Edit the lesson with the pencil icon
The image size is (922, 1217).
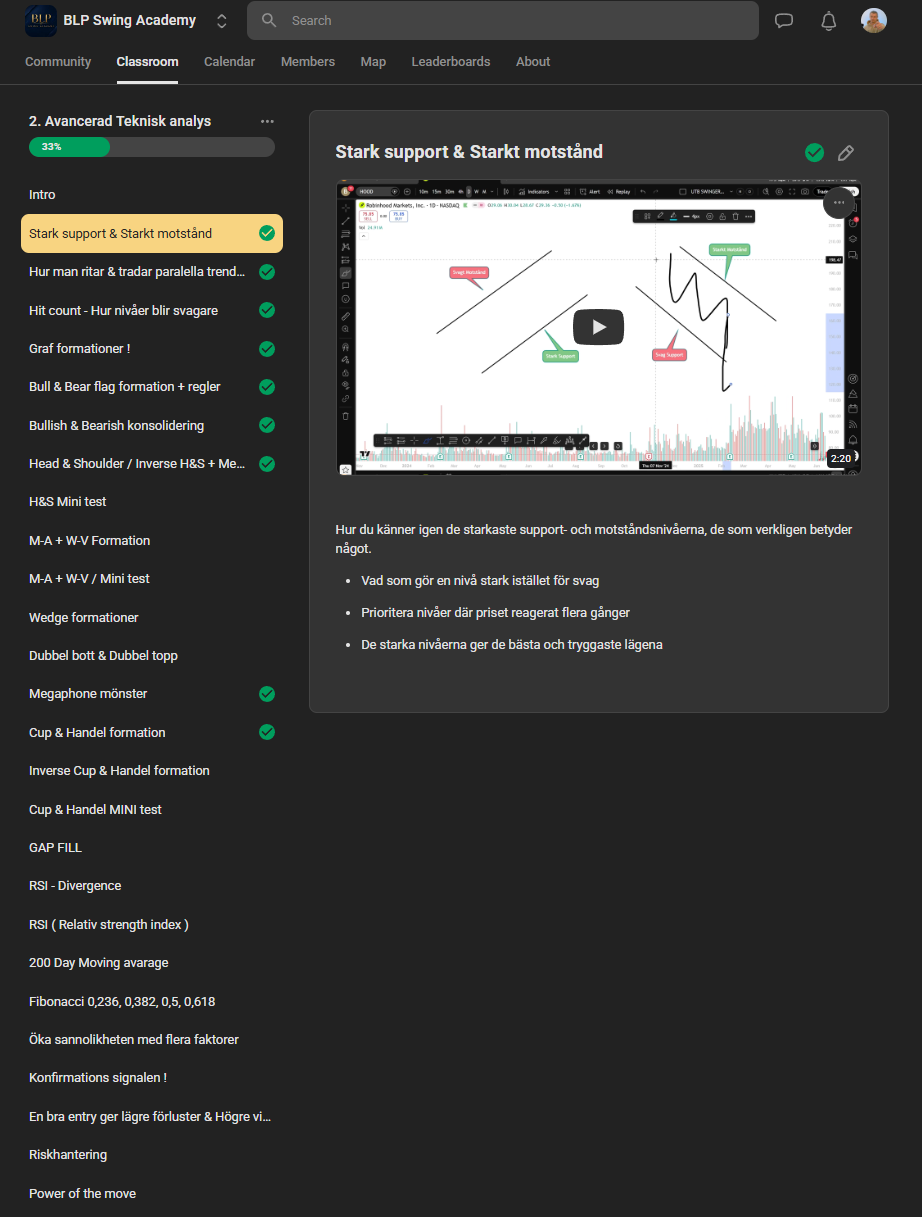846,152
